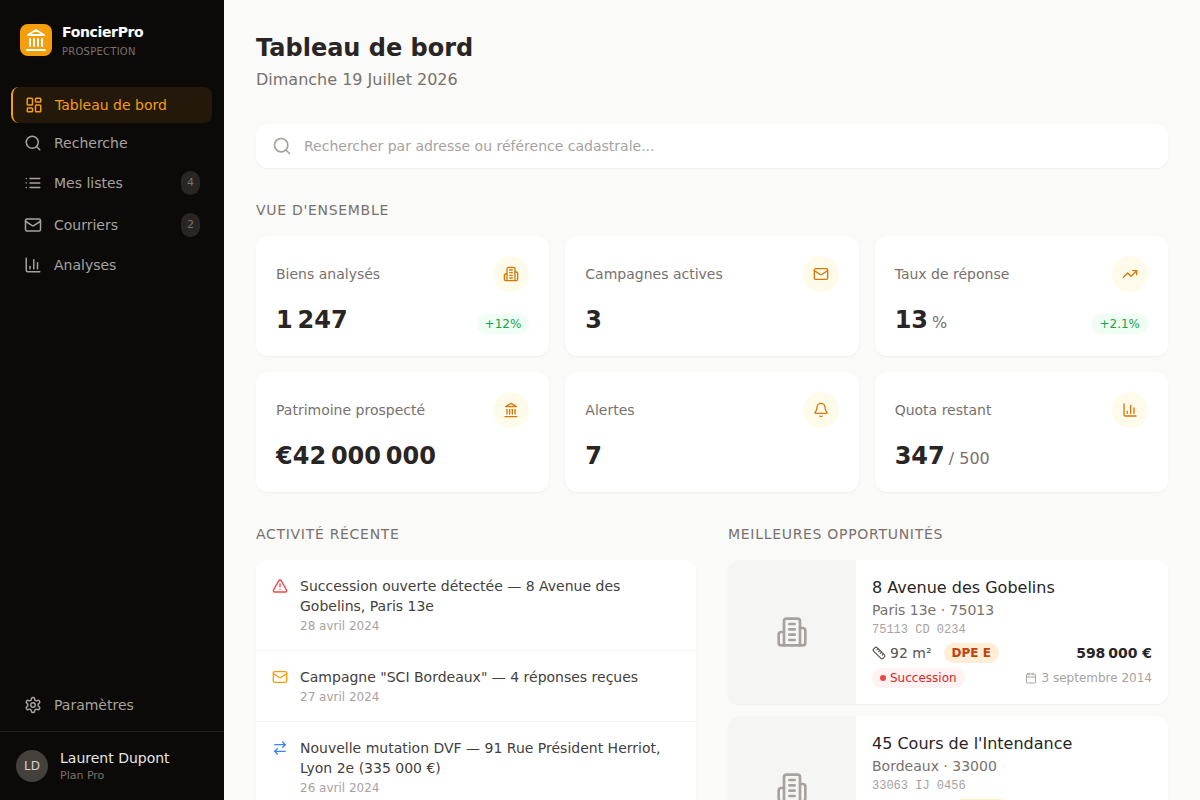Open the Nouvelle mutation DVF activity entry

coord(476,762)
